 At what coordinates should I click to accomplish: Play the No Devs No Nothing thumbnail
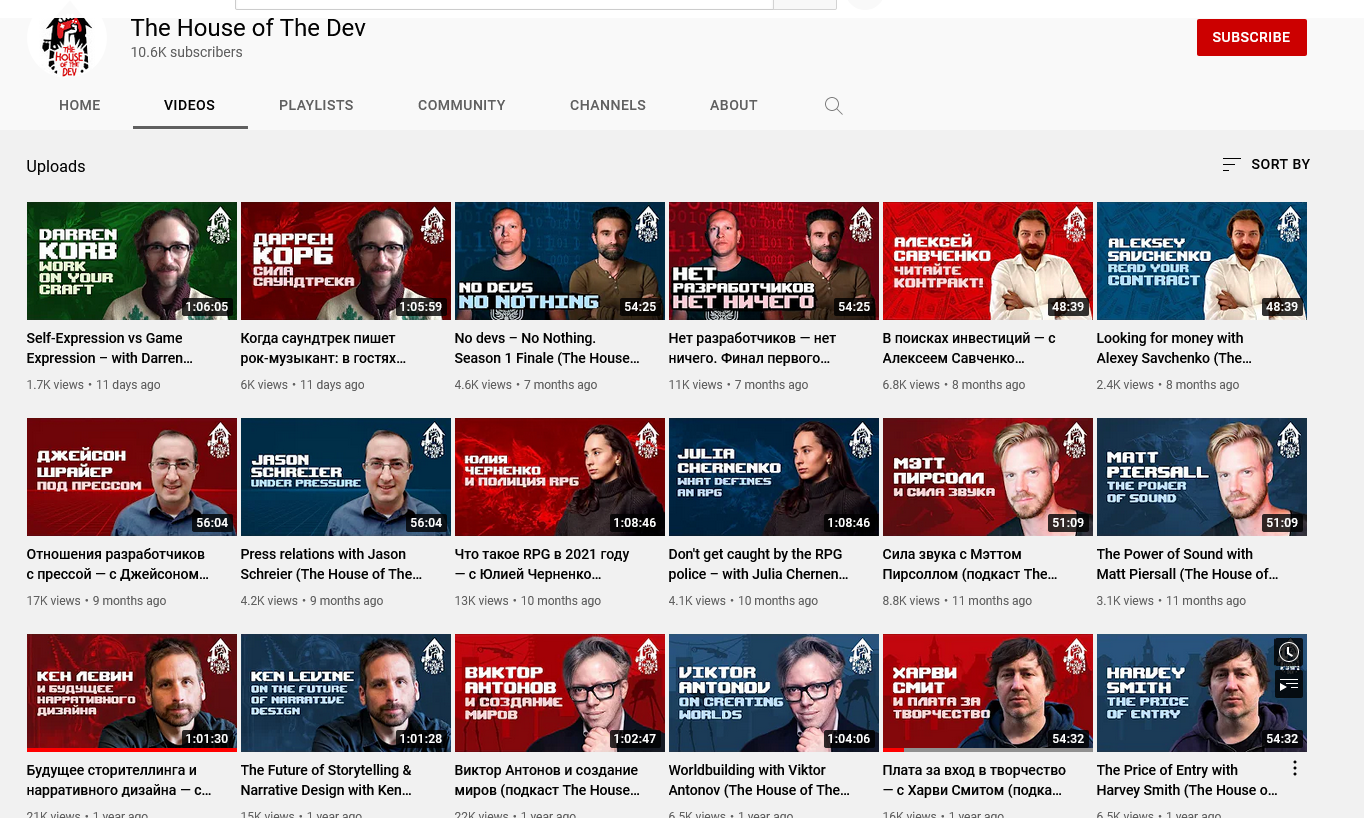560,261
